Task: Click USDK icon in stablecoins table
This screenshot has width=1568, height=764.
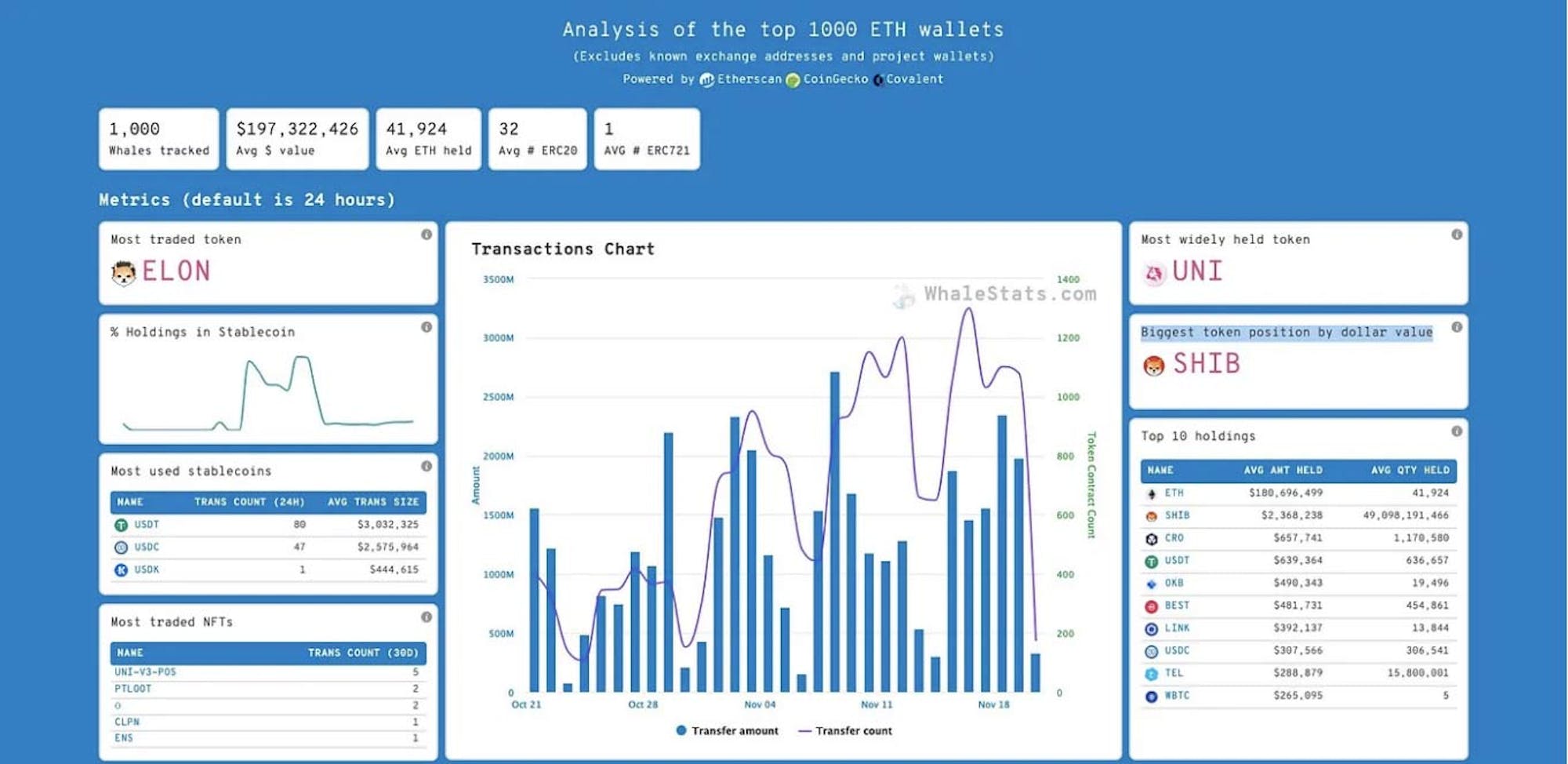Action: pyautogui.click(x=121, y=570)
